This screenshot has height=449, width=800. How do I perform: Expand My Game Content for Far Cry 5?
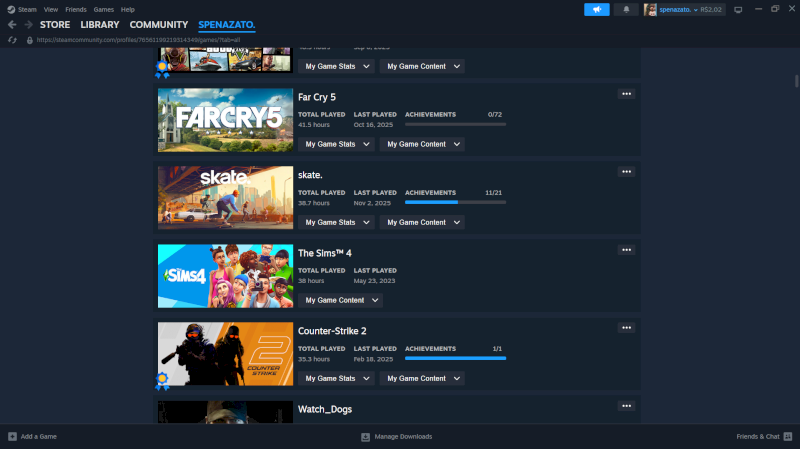click(422, 144)
